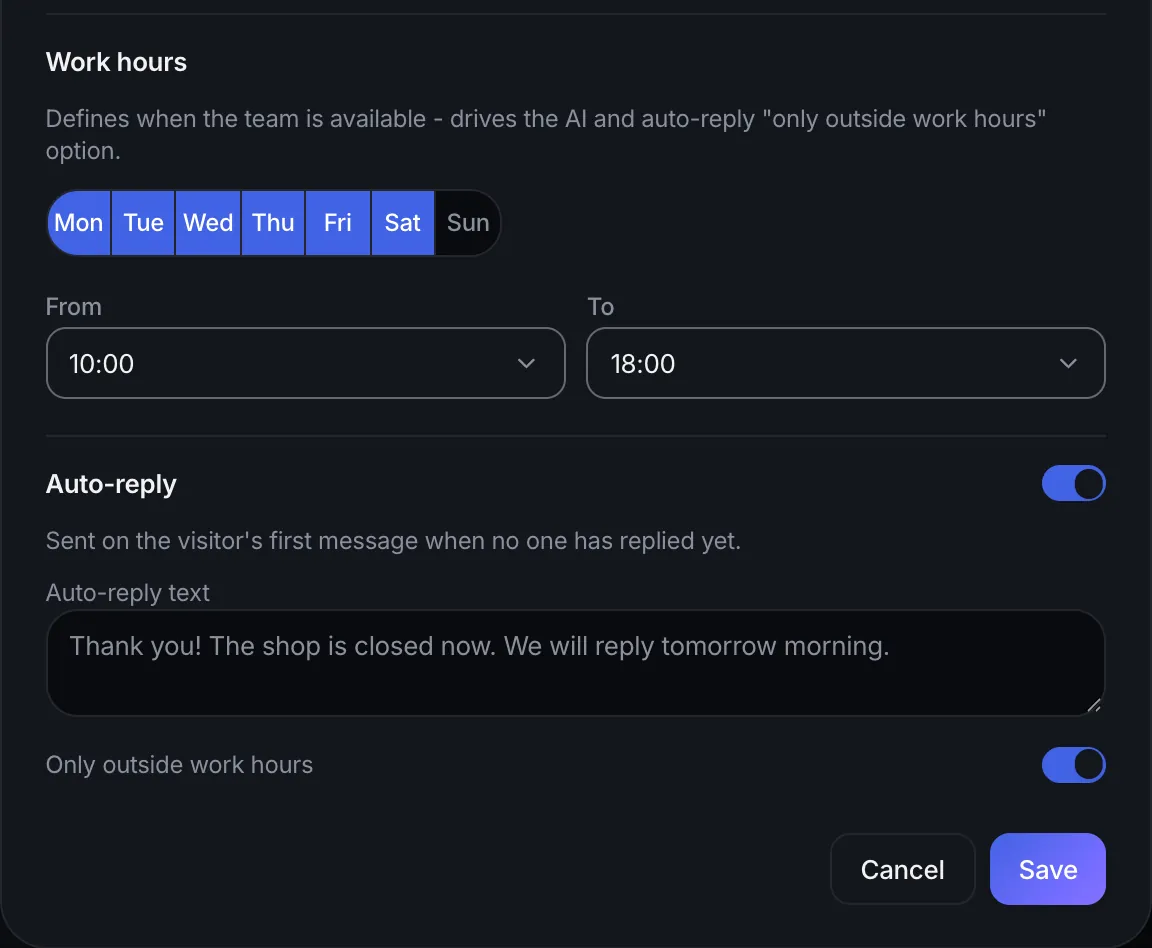Screen dimensions: 1152x948
Task: Click the "Only outside work hours" label
Action: [x=179, y=765]
